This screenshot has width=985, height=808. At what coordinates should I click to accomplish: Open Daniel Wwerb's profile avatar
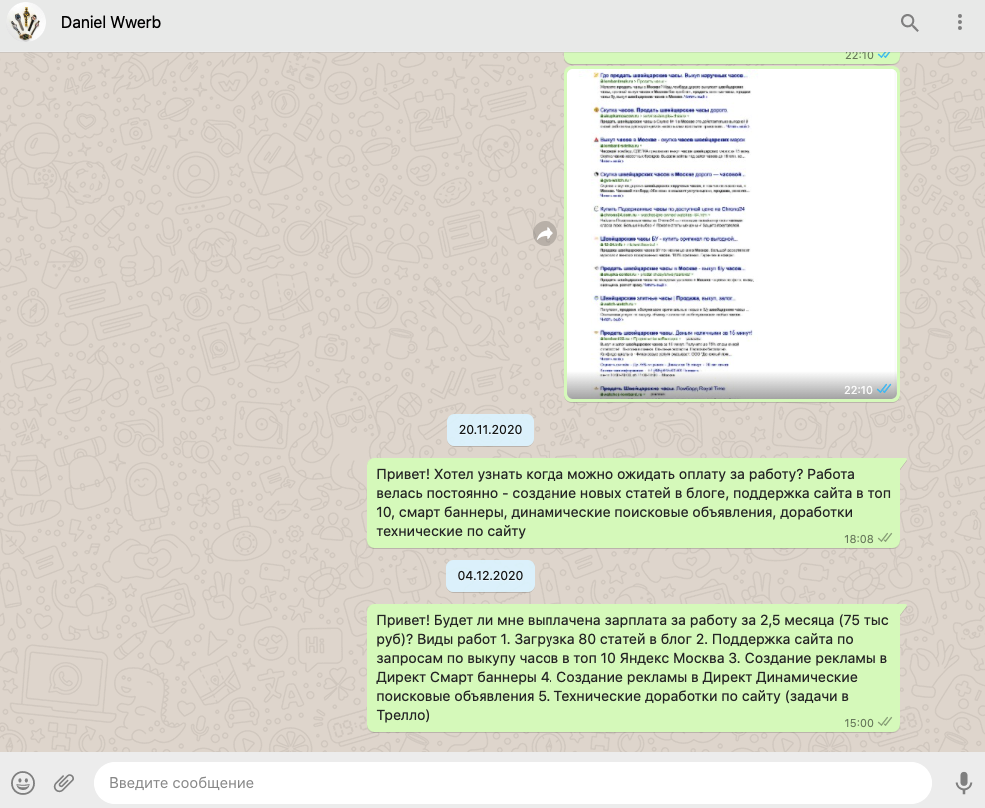click(x=26, y=22)
